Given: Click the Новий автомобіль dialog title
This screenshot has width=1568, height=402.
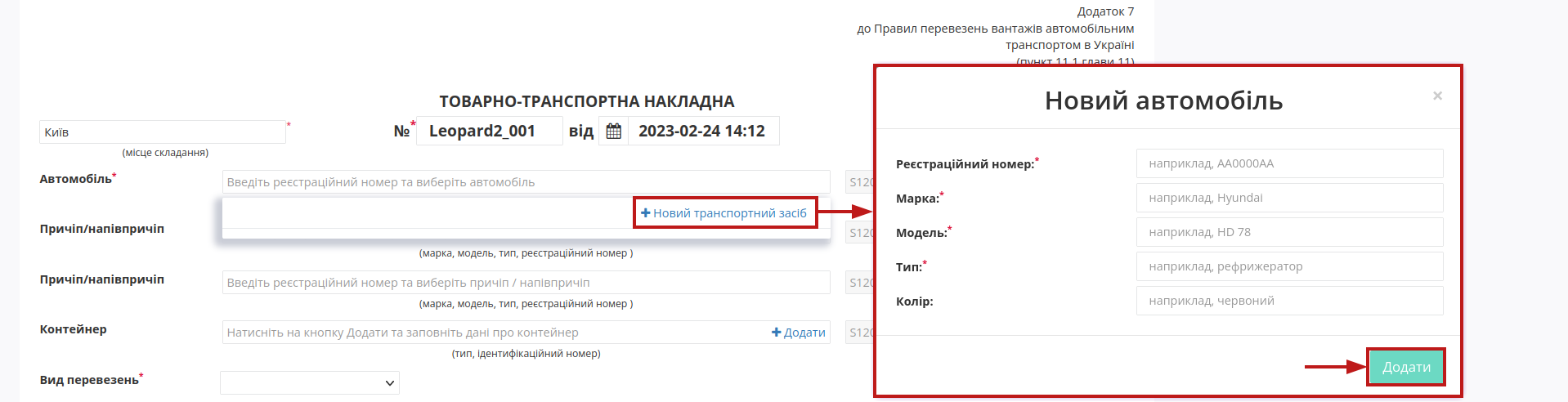Looking at the screenshot, I should click(1163, 100).
